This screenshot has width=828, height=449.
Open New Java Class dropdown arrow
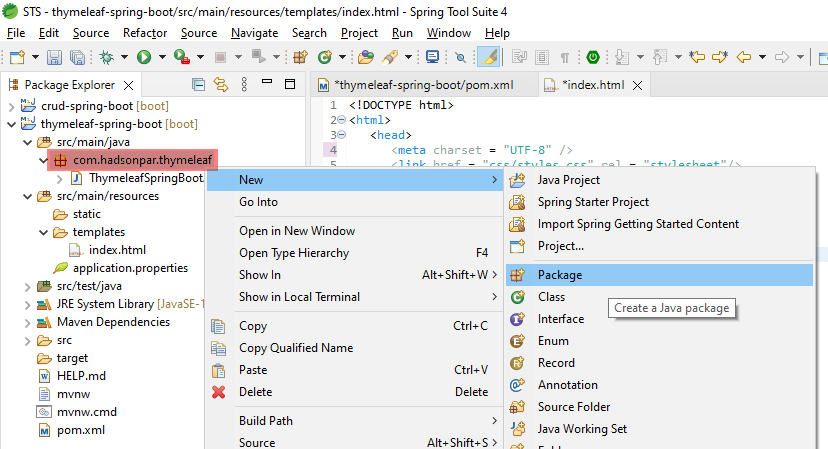[x=342, y=57]
